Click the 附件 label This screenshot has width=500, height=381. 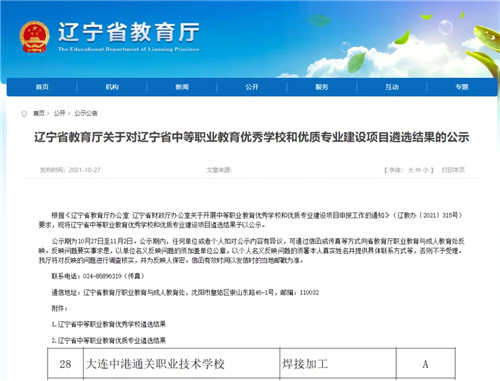pyautogui.click(x=59, y=309)
